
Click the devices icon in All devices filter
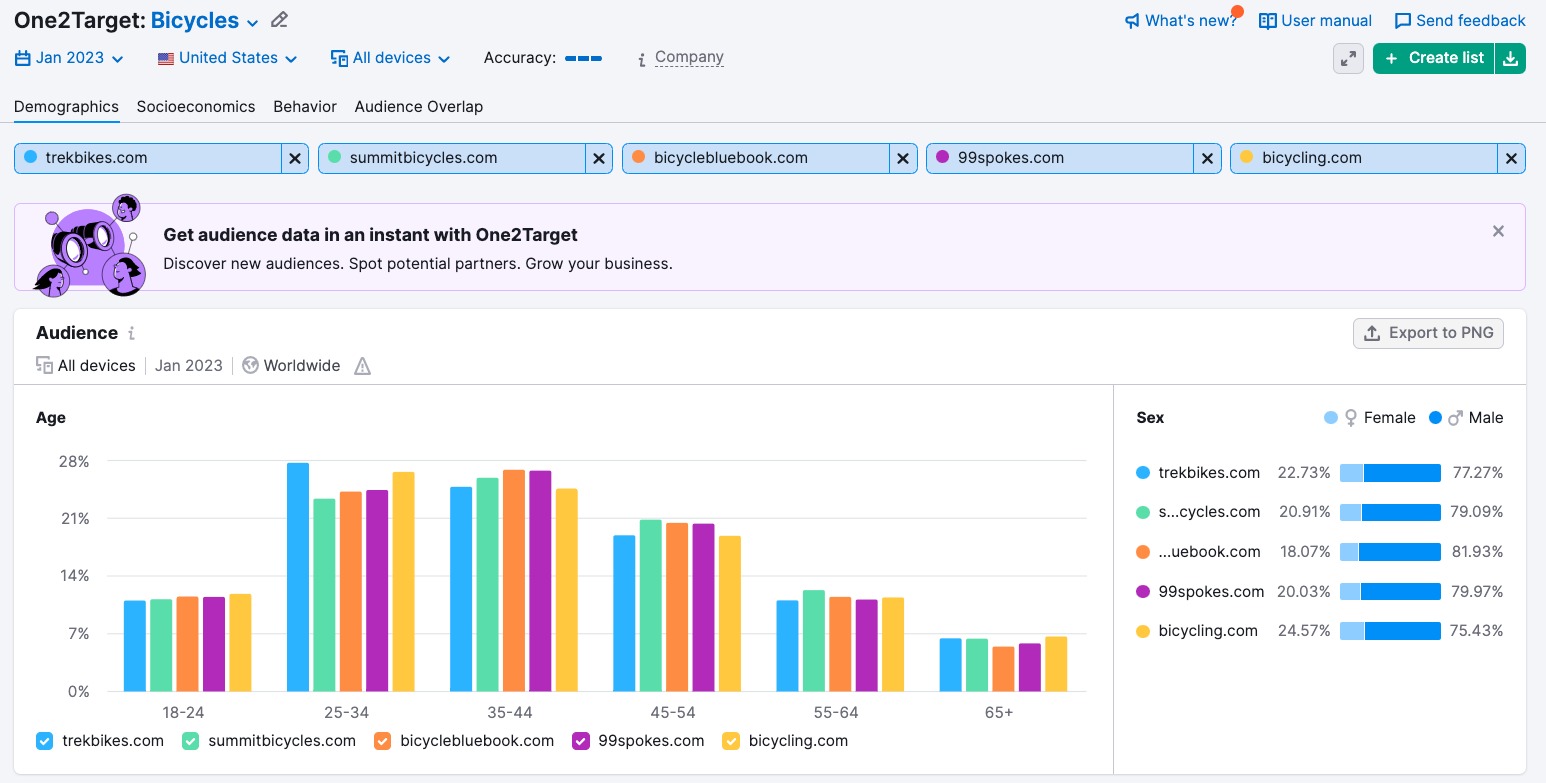pos(339,58)
